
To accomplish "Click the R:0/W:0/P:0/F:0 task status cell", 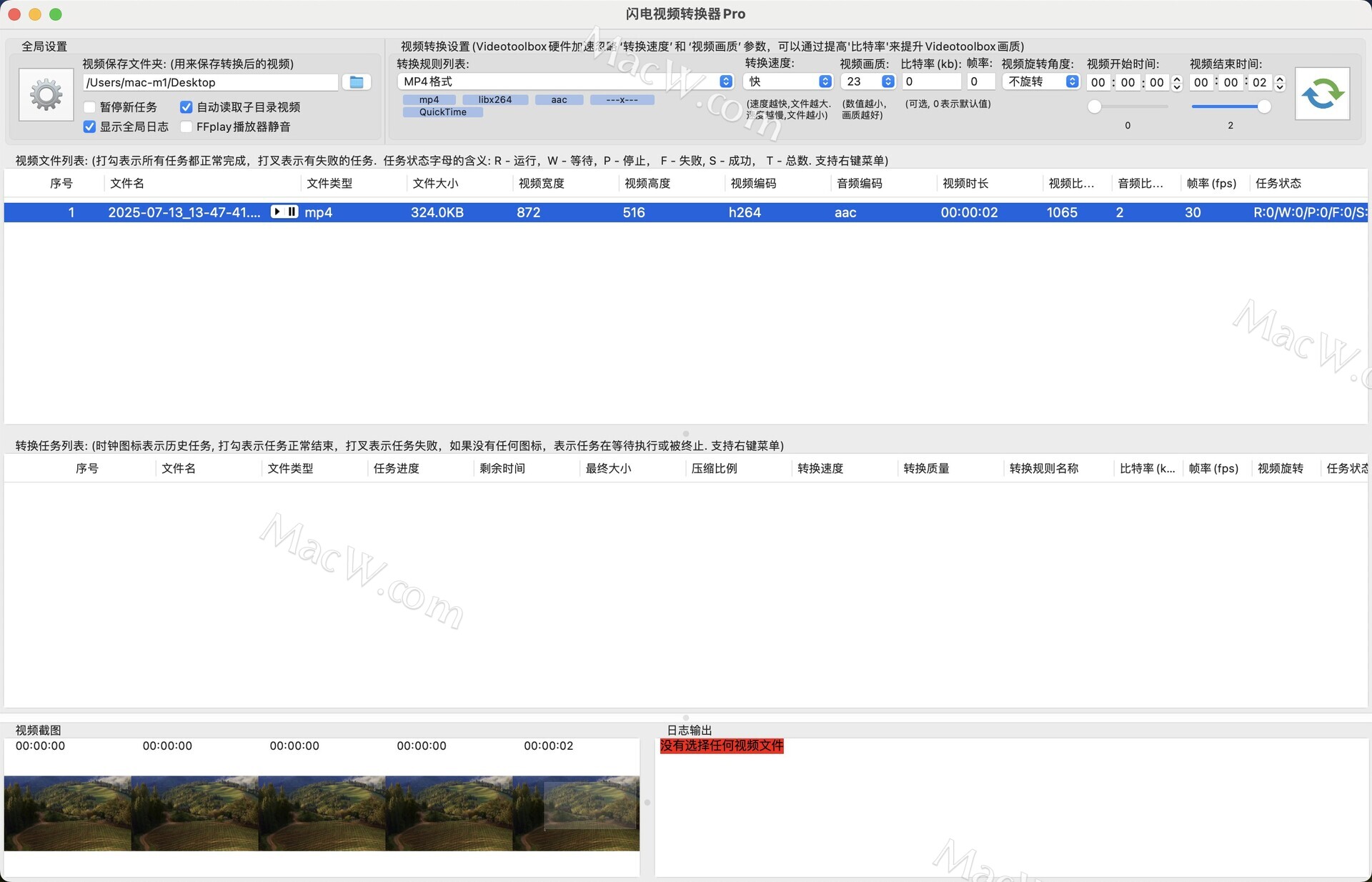I will (x=1310, y=212).
